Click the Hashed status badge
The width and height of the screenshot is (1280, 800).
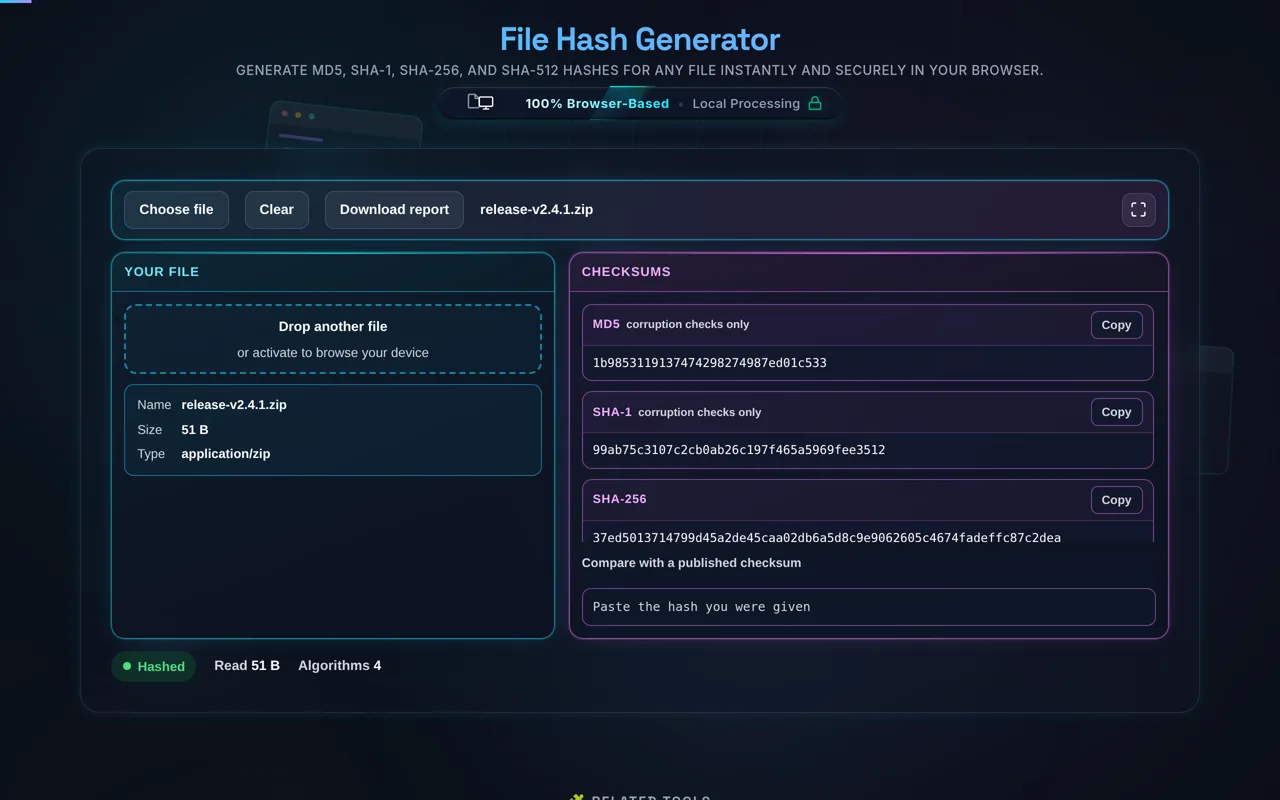pyautogui.click(x=154, y=666)
